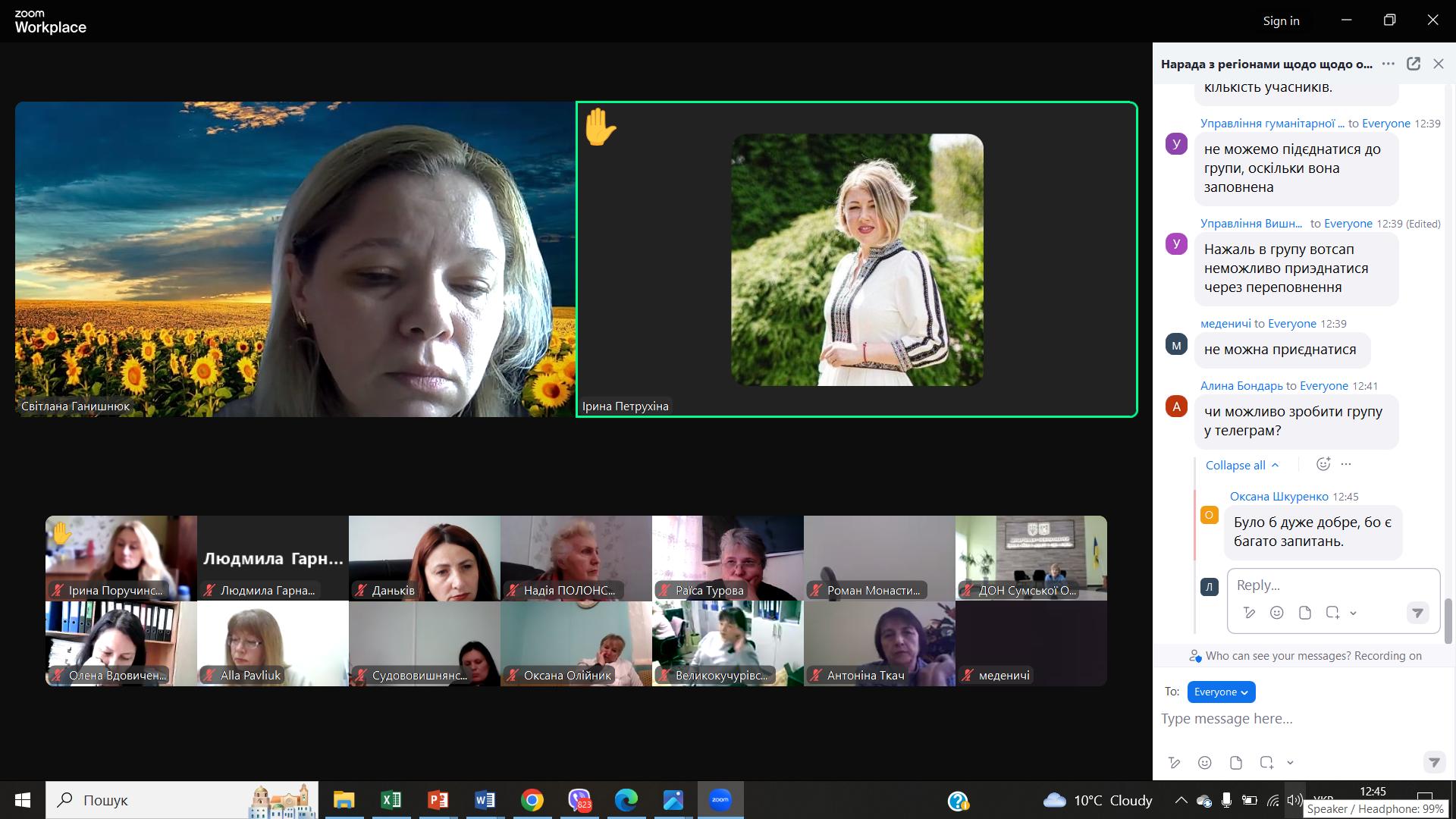
Task: Open chat panel more options ellipsis
Action: (1388, 64)
